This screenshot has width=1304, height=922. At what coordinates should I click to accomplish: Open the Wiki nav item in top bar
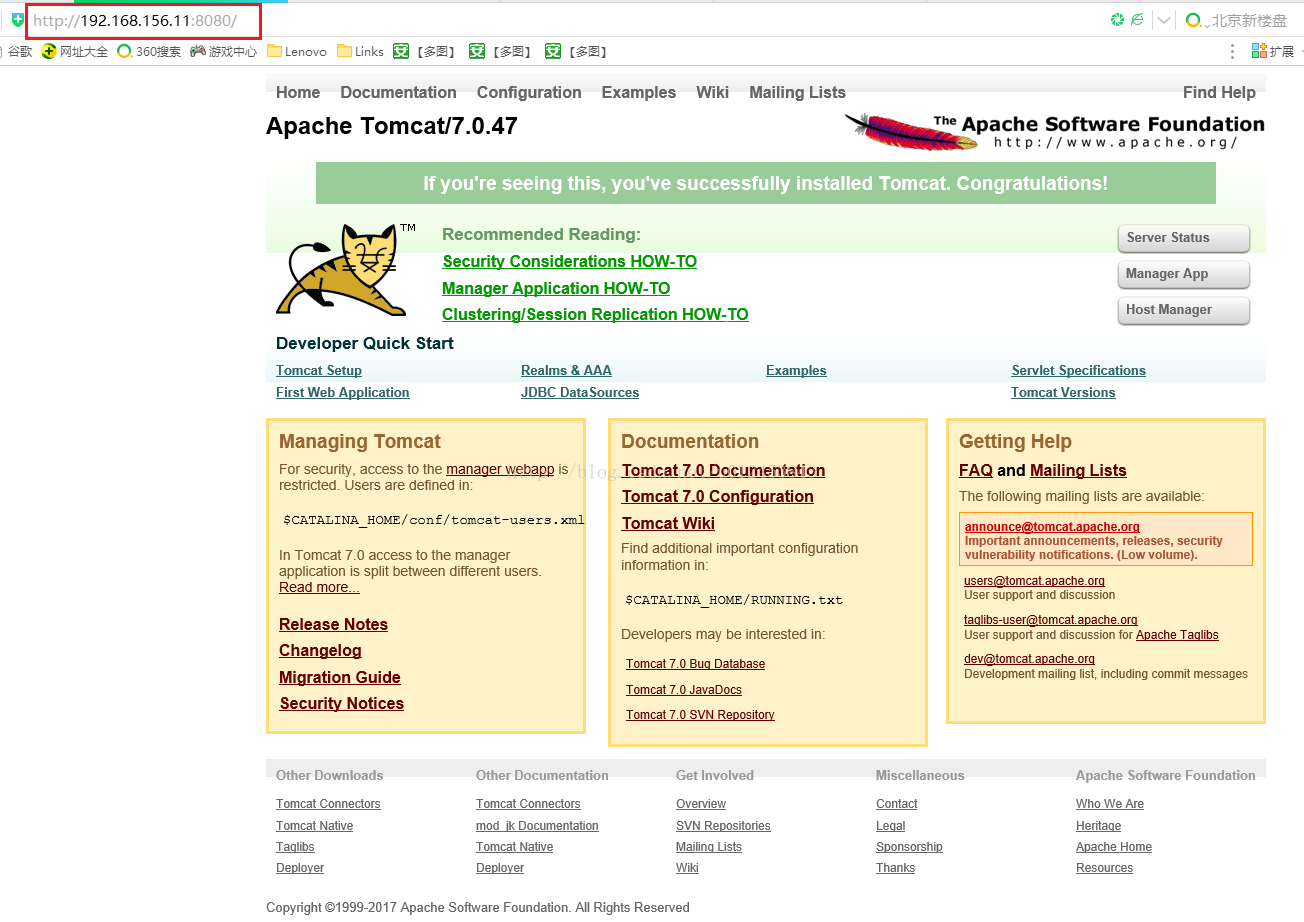pyautogui.click(x=712, y=92)
